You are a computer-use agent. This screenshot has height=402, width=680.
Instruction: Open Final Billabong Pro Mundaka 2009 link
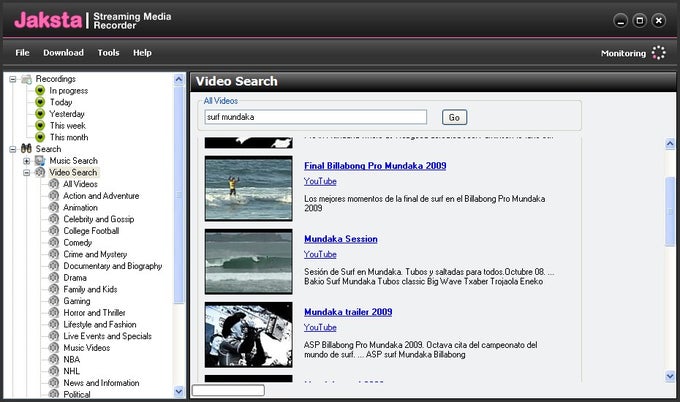[x=375, y=166]
